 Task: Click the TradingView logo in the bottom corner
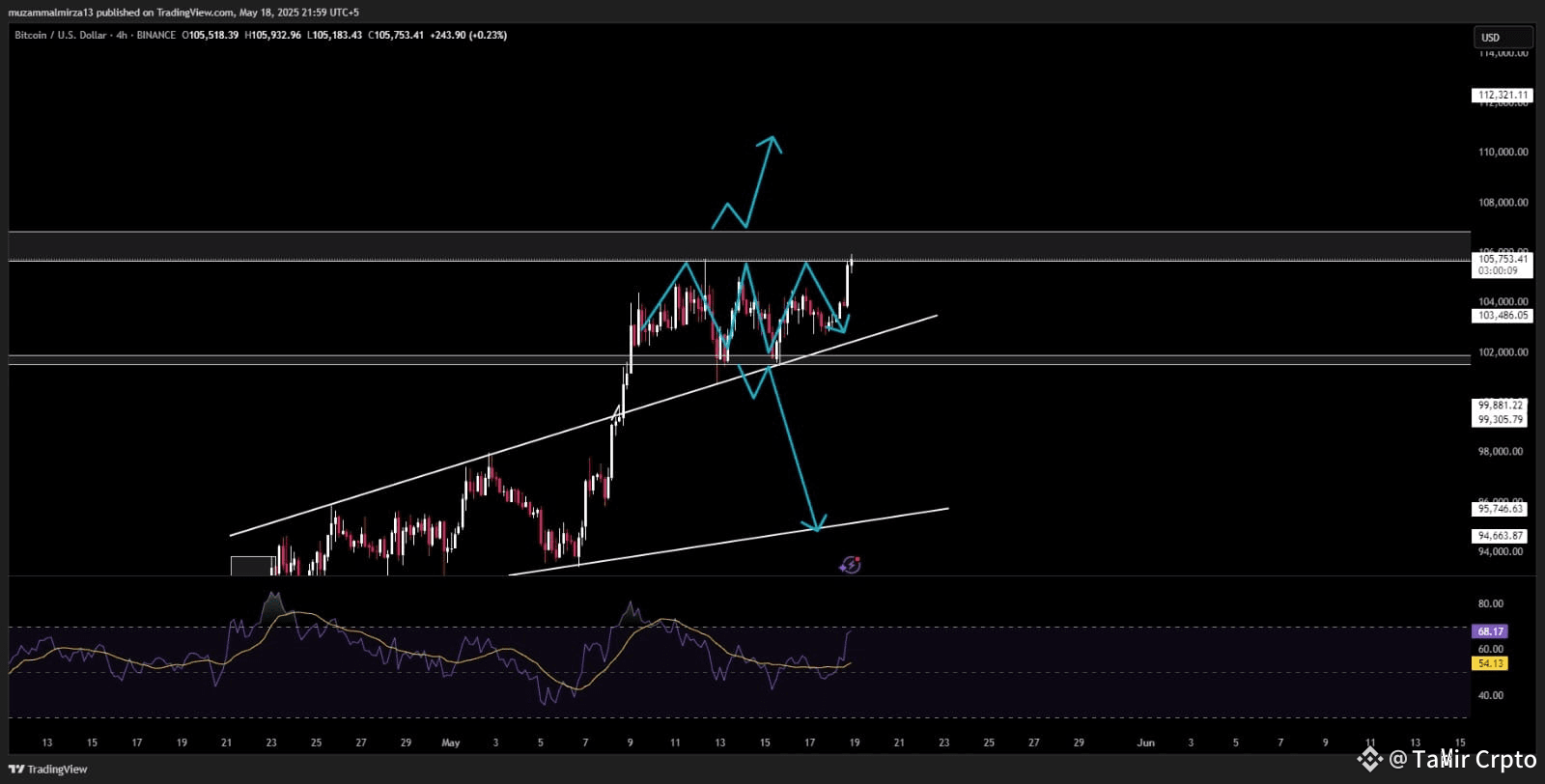point(47,770)
